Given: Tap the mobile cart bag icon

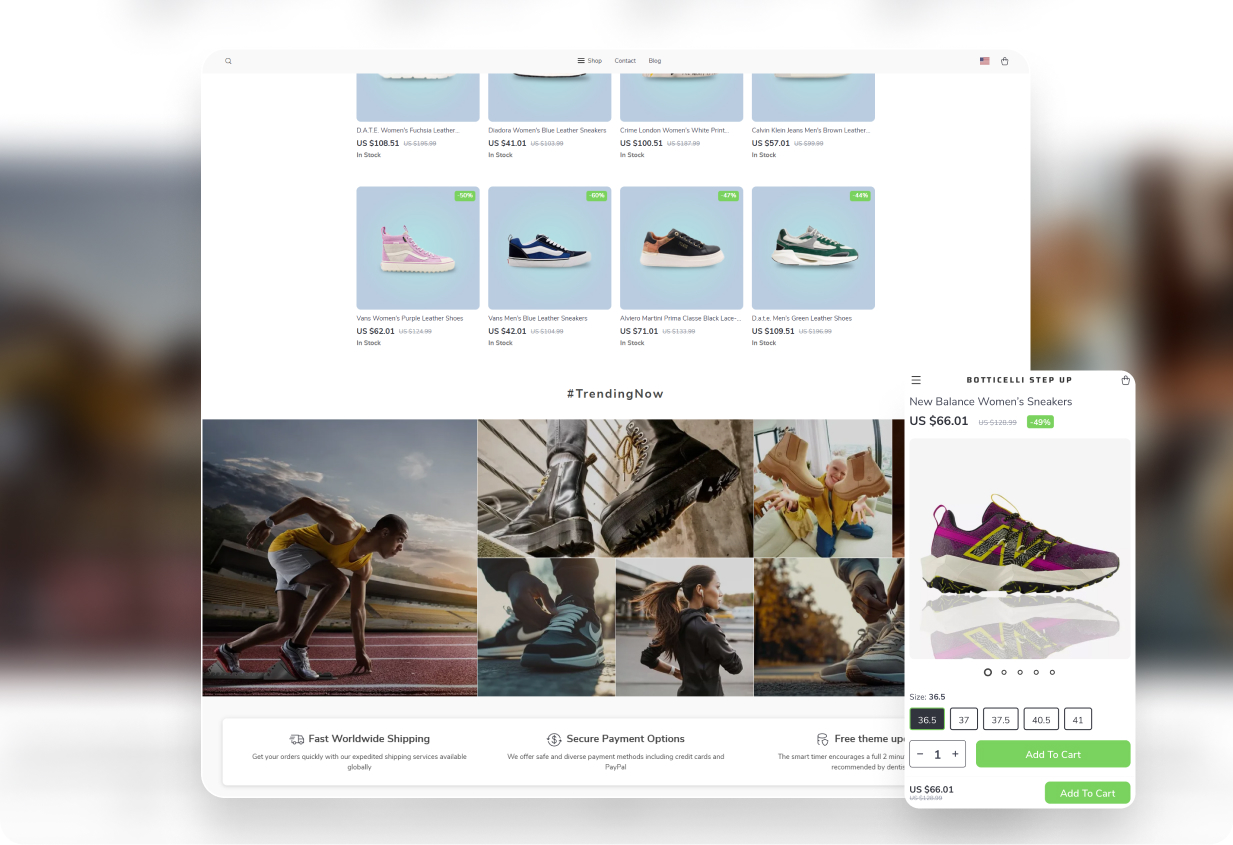Looking at the screenshot, I should point(1125,380).
